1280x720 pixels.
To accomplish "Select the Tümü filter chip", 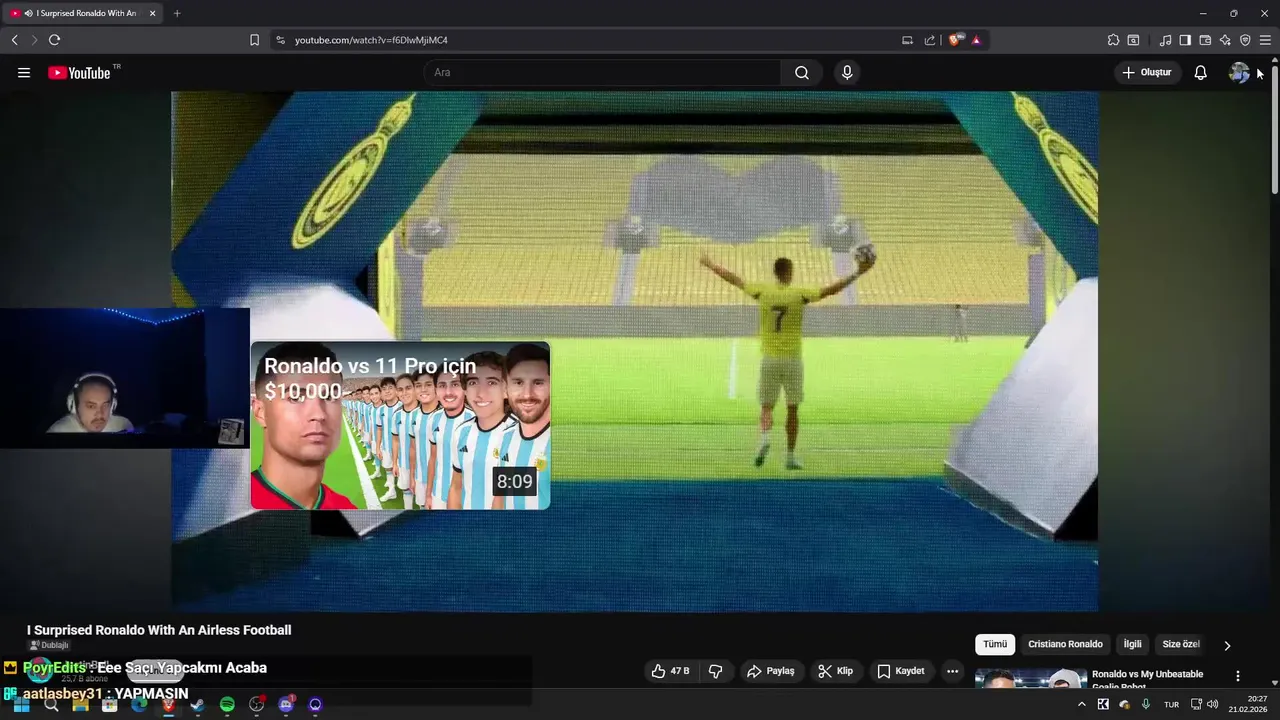I will pos(995,645).
